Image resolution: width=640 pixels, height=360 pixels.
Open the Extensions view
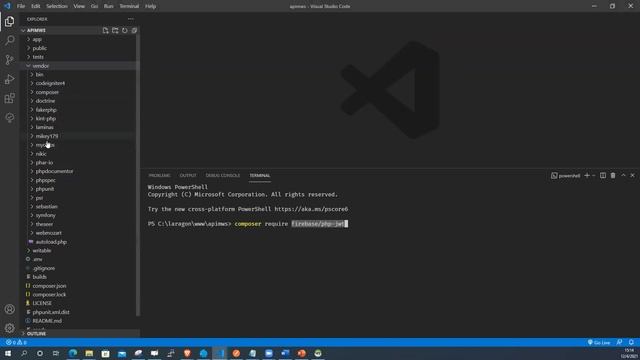click(9, 98)
